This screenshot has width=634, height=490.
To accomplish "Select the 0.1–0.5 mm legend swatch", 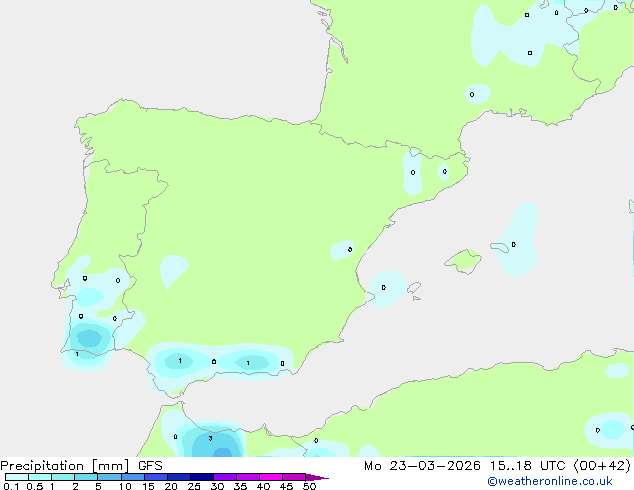I will pos(16,477).
